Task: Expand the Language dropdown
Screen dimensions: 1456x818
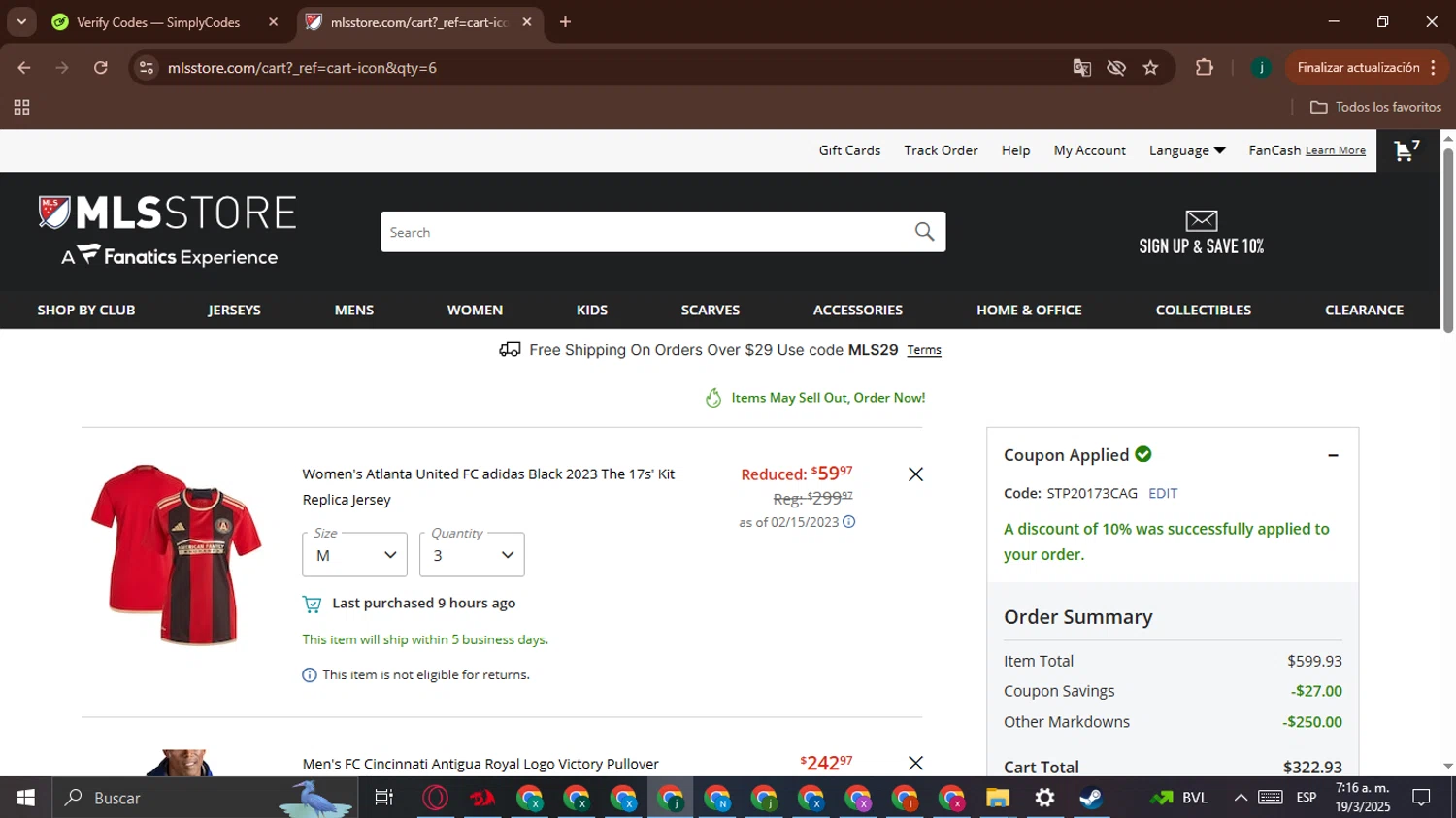Action: [1187, 150]
